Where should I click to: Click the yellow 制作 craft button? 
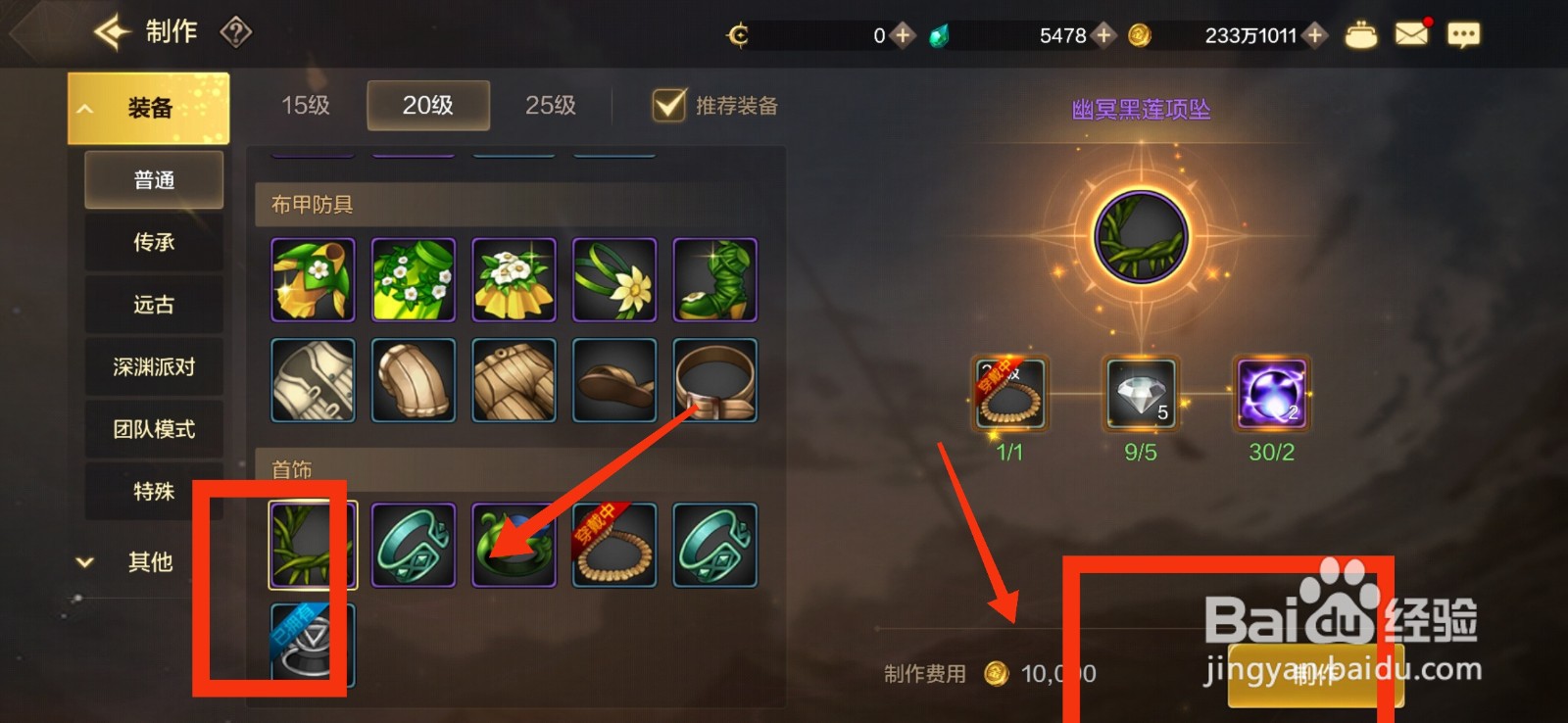click(1315, 675)
